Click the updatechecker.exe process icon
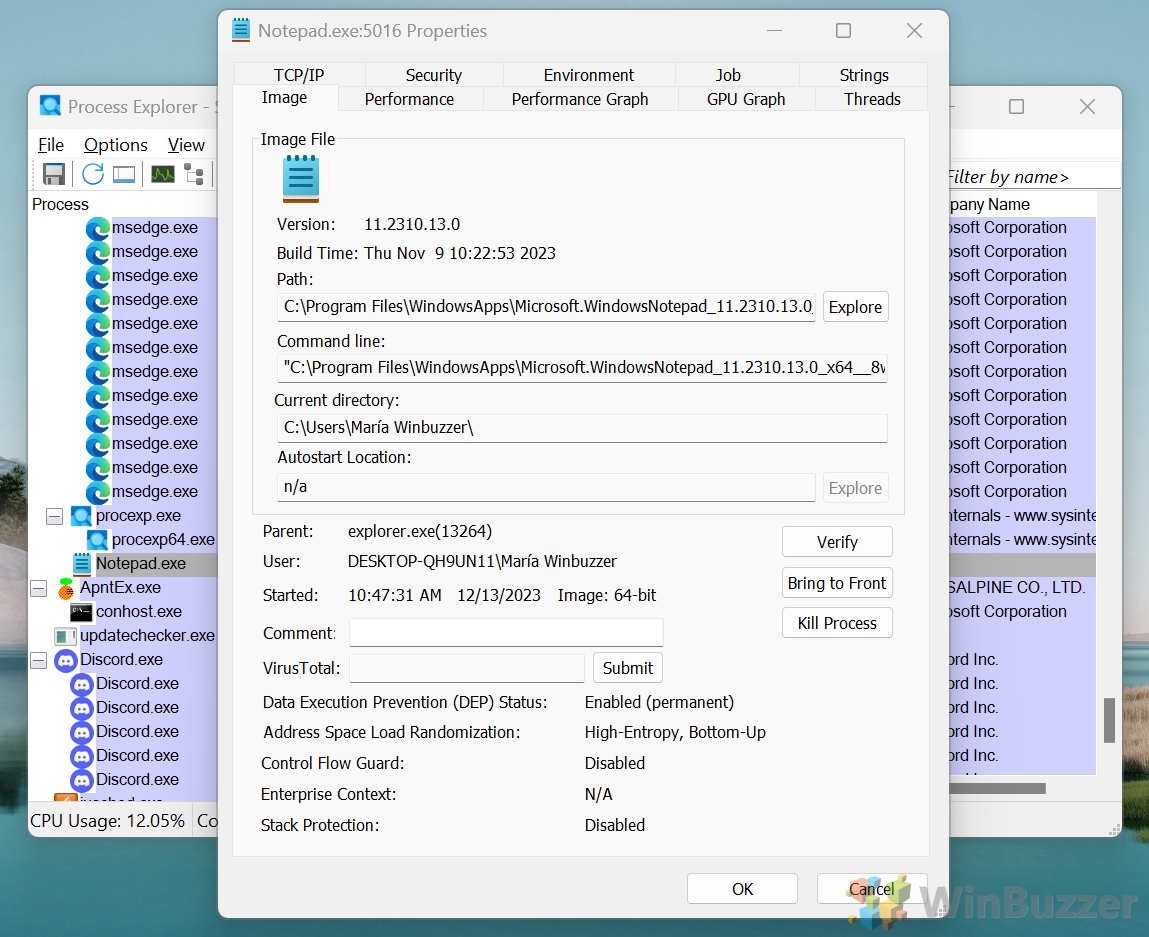This screenshot has height=937, width=1149. pyautogui.click(x=66, y=636)
